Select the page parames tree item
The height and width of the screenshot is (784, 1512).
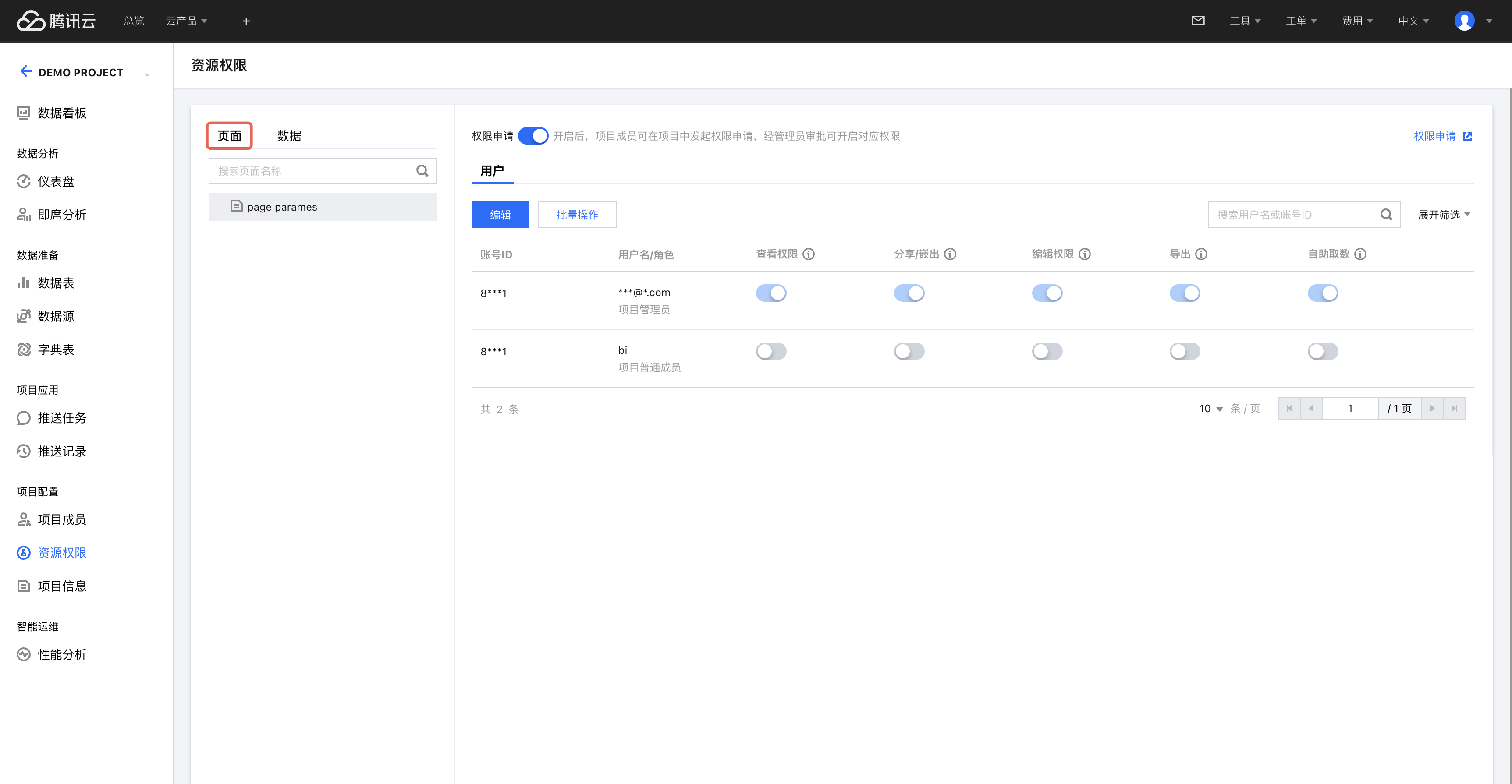click(x=282, y=207)
